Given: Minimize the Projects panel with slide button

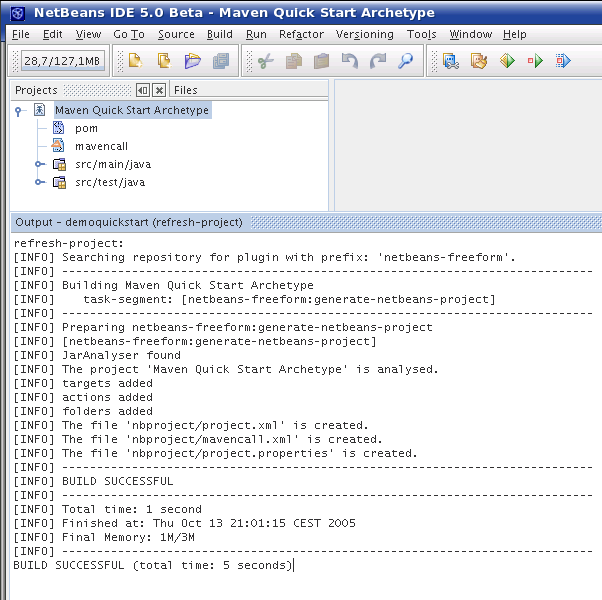Looking at the screenshot, I should 143,90.
